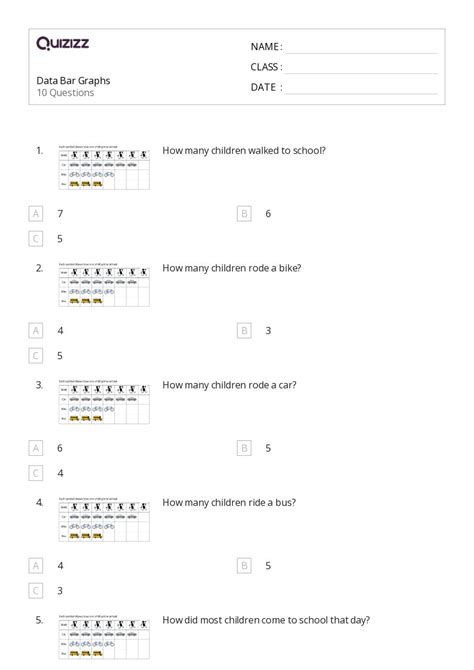The width and height of the screenshot is (474, 670).
Task: Click the NAME input line
Action: click(362, 48)
